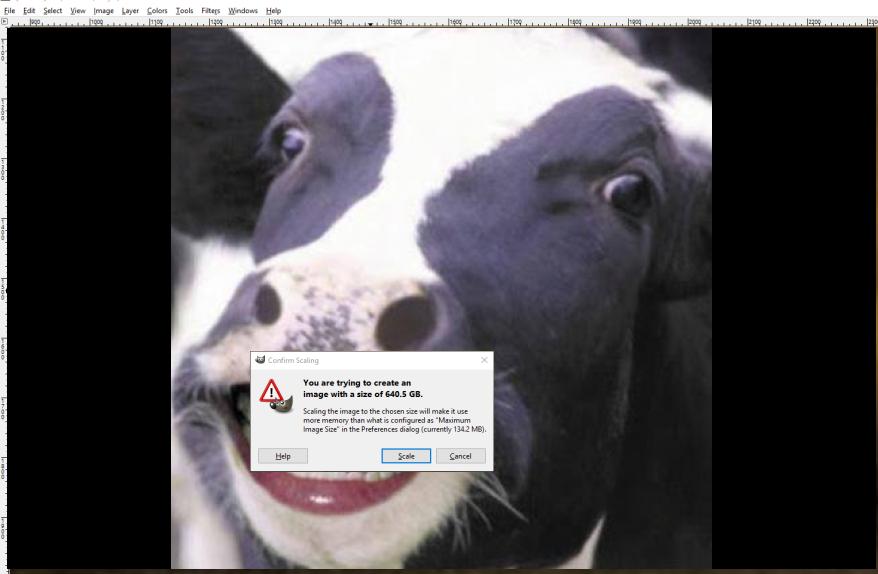Click the warning Wilber icon in the dialog
Image resolution: width=878 pixels, height=574 pixels.
[274, 396]
